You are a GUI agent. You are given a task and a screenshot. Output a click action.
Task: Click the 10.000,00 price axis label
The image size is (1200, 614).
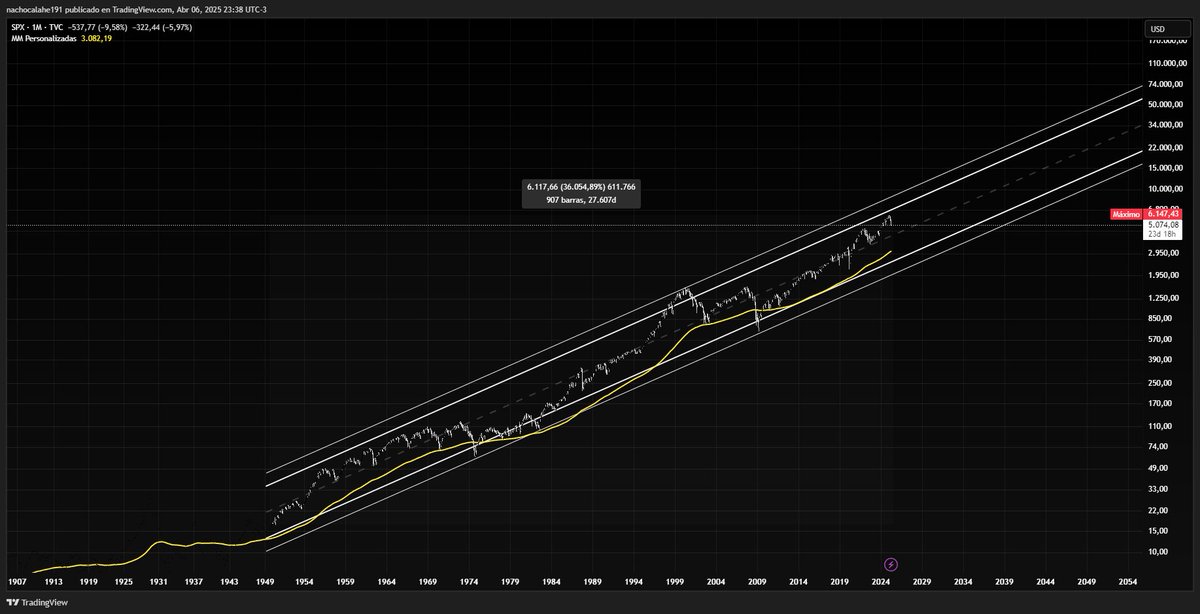pos(1166,188)
